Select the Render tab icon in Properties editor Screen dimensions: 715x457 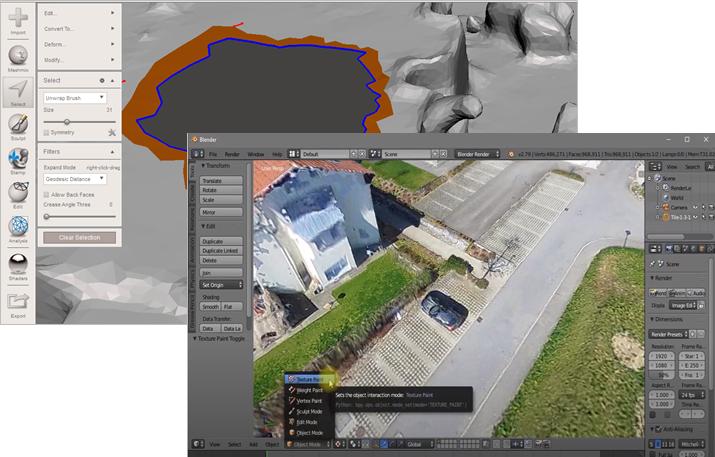click(x=669, y=249)
